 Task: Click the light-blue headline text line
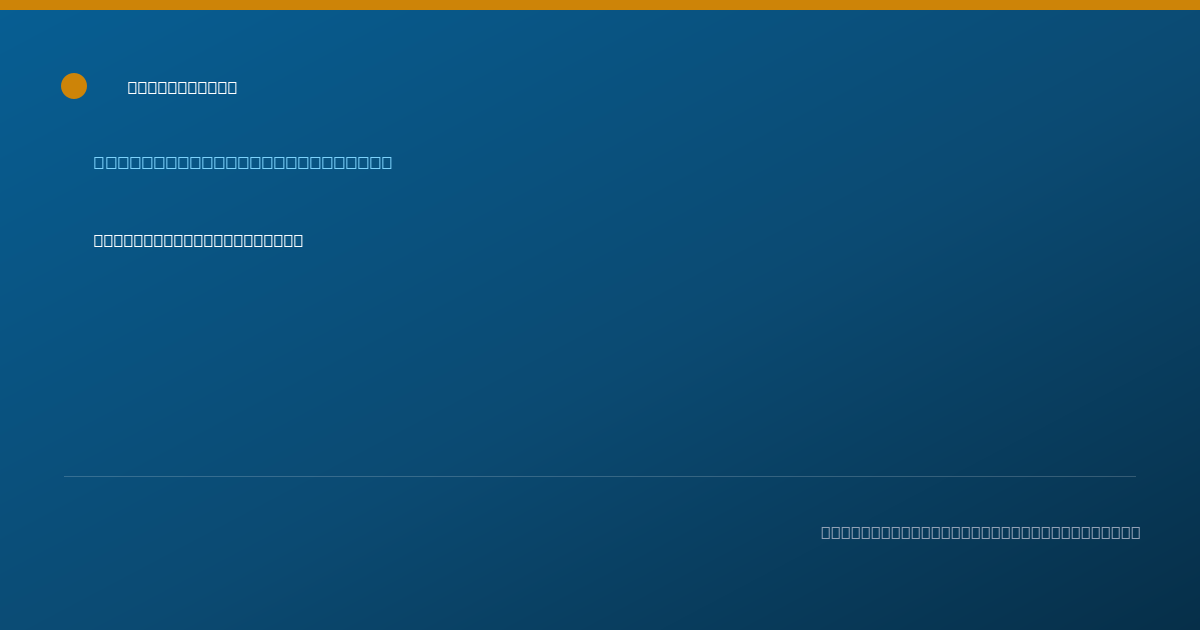pos(243,162)
